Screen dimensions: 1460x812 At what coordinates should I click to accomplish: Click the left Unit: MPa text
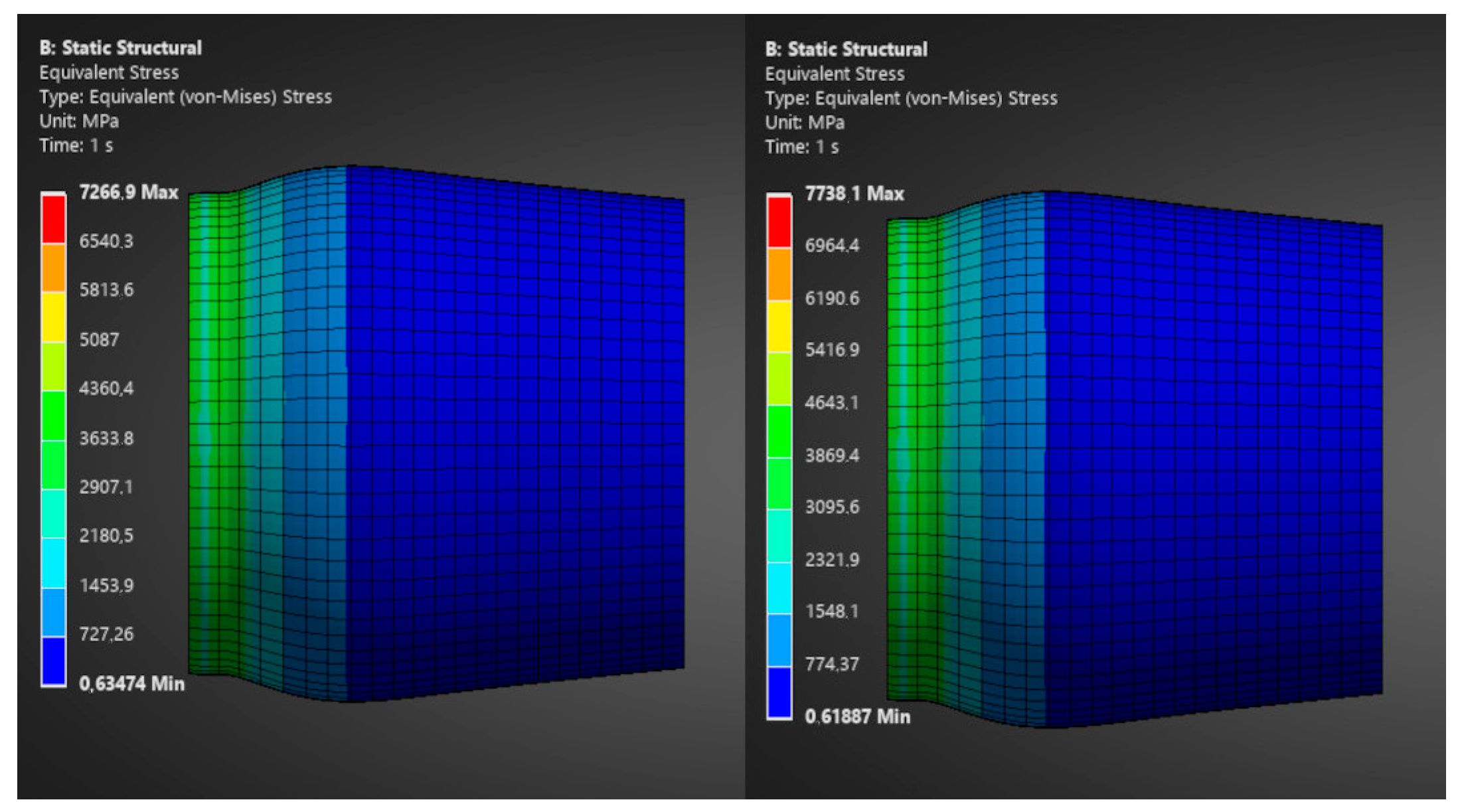pos(79,121)
